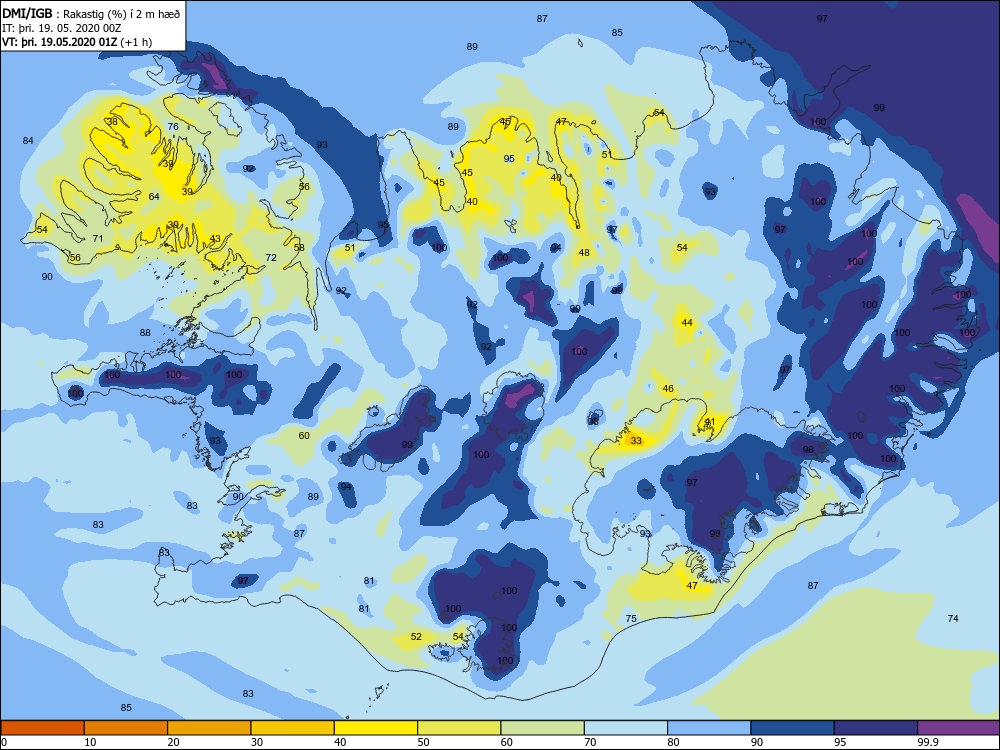Screen dimensions: 1000x750
Task: Click the humidity value '33' on the map
Action: 636,441
